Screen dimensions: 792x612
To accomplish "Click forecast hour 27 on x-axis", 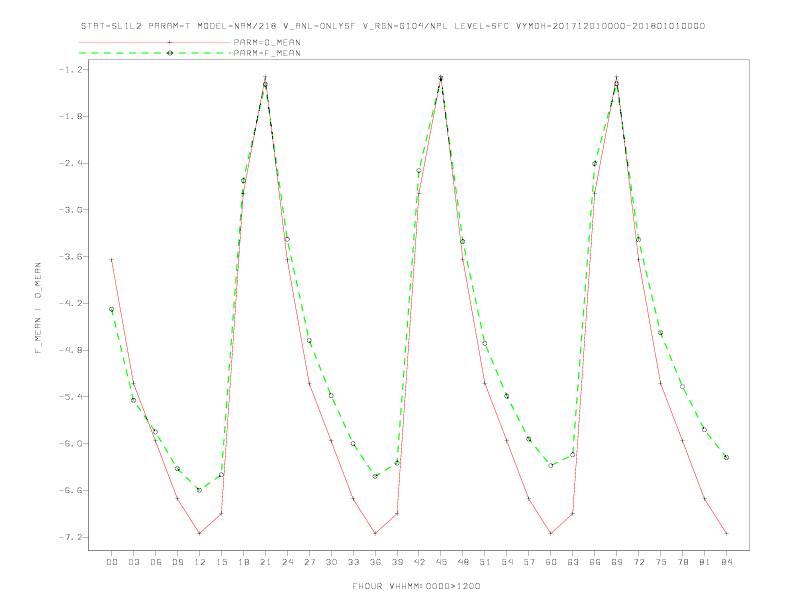I will pyautogui.click(x=309, y=562).
